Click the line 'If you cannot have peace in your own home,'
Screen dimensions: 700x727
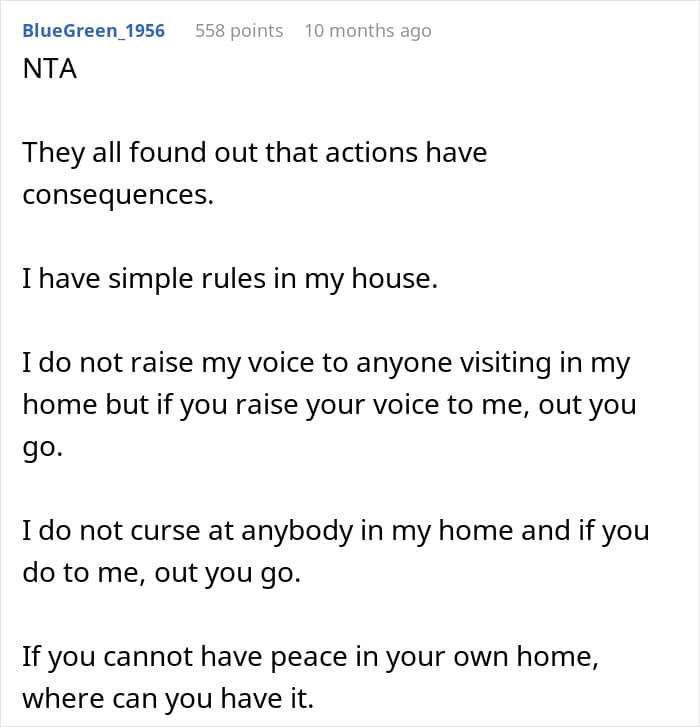click(x=310, y=657)
